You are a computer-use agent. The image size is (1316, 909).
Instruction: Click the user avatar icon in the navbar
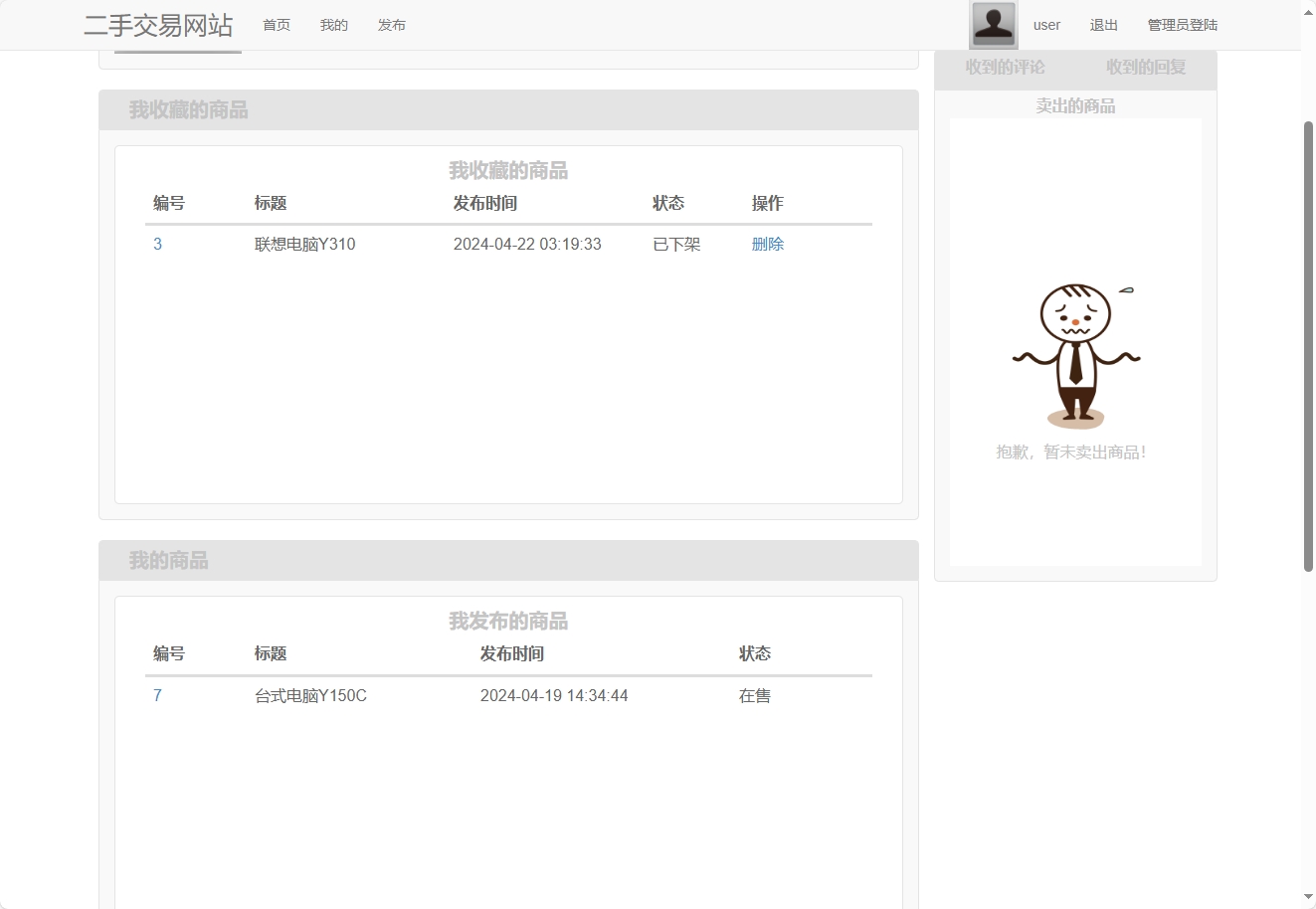[991, 24]
